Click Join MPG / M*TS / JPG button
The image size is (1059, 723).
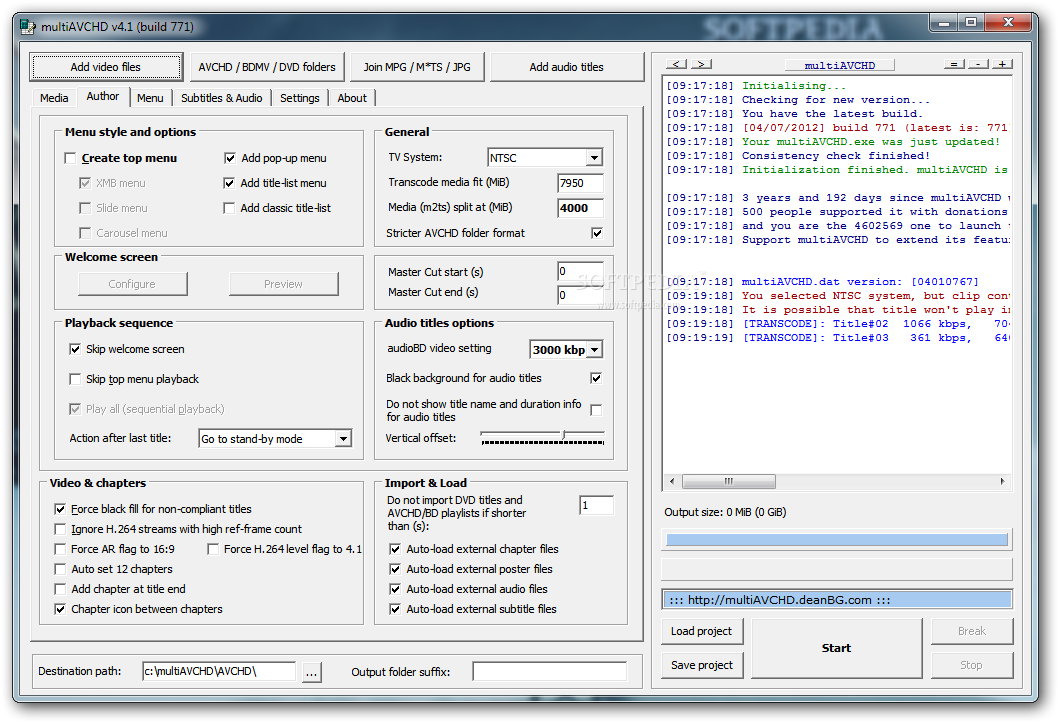pyautogui.click(x=417, y=67)
